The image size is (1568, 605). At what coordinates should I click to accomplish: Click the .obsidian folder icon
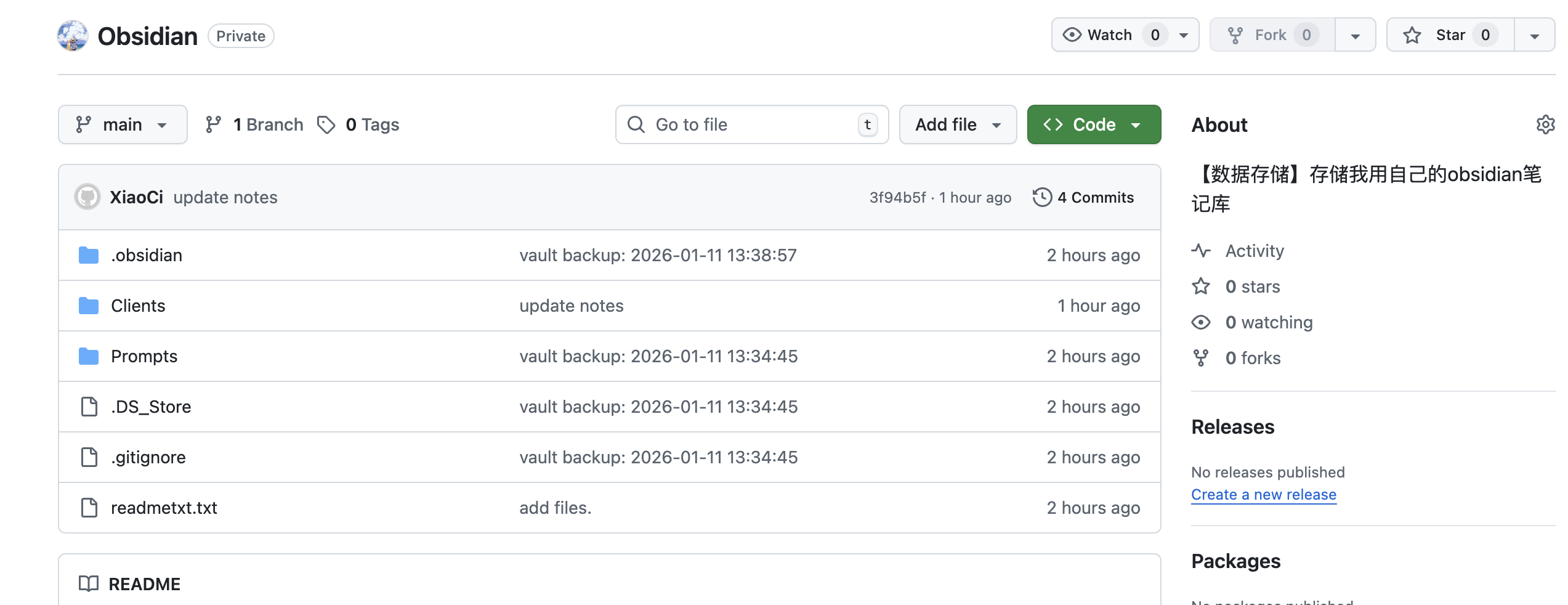[89, 255]
